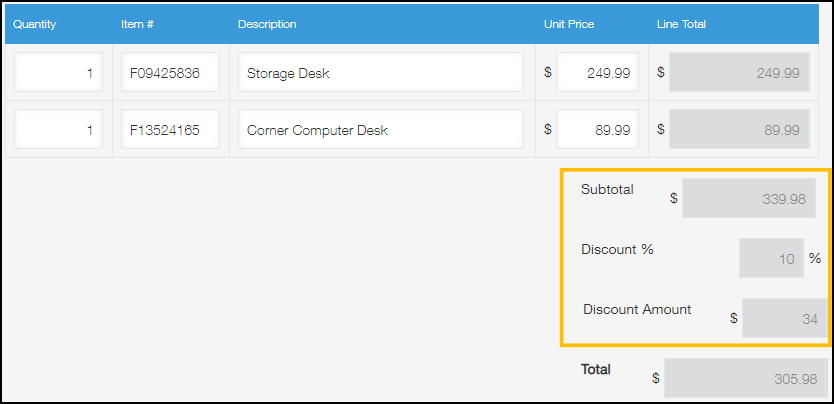This screenshot has width=834, height=404.
Task: Edit the 249.99 unit price field
Action: 597,73
